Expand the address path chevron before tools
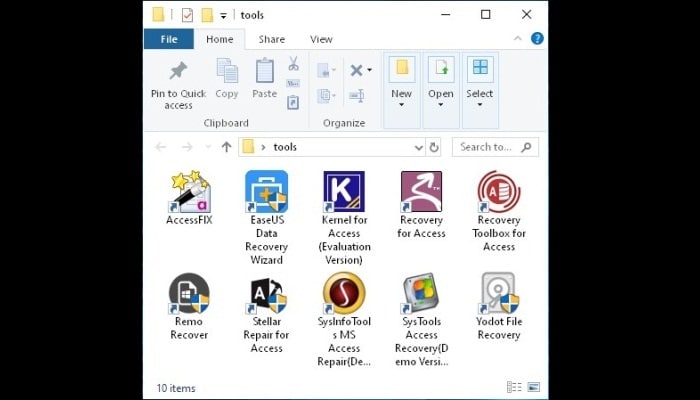The image size is (700, 400). [x=263, y=147]
